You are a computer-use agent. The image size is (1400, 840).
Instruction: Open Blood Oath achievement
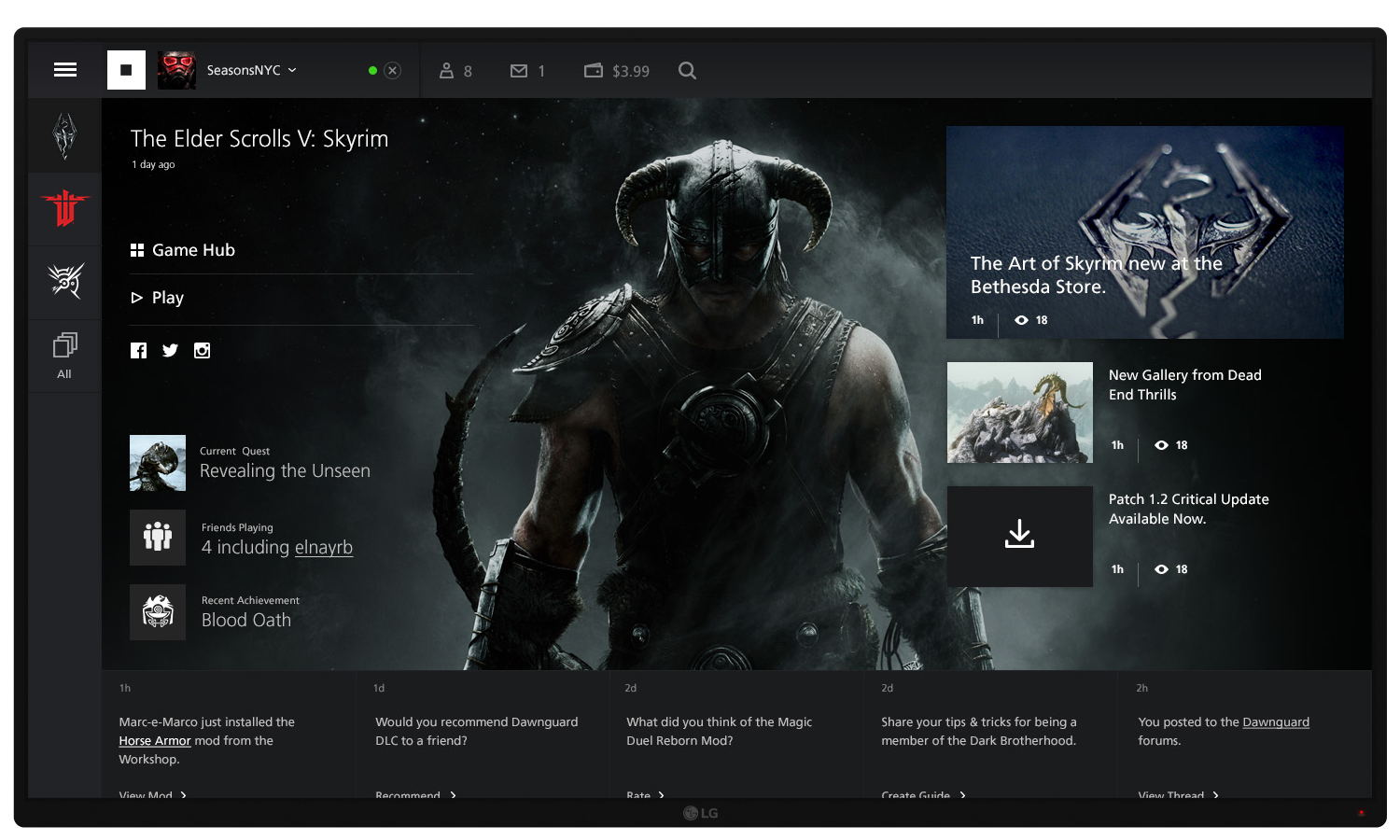coord(246,621)
